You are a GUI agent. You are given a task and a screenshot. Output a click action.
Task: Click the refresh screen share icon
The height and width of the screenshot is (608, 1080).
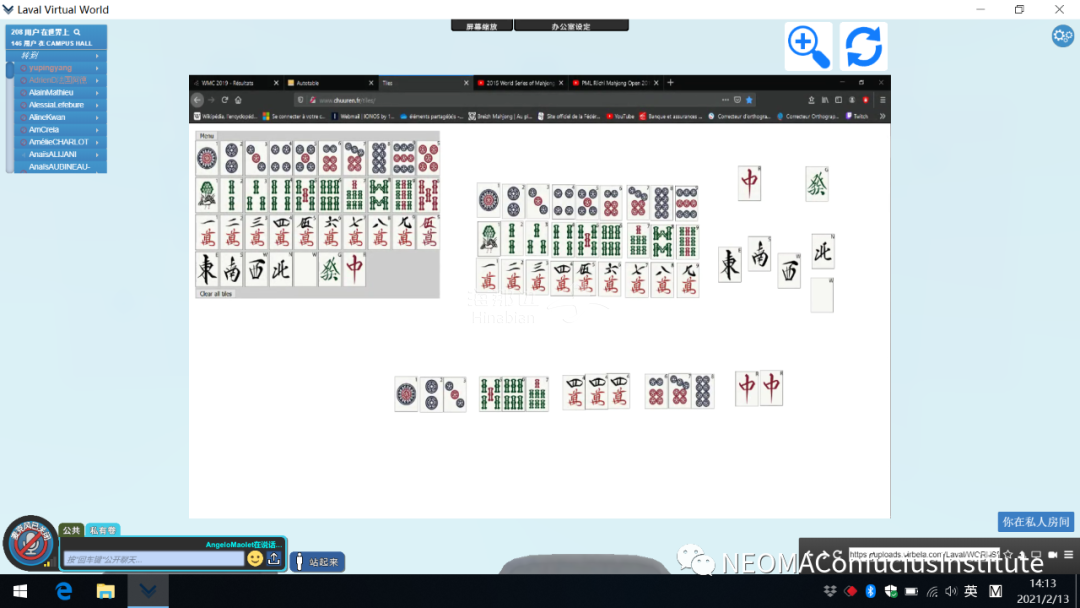(x=863, y=46)
